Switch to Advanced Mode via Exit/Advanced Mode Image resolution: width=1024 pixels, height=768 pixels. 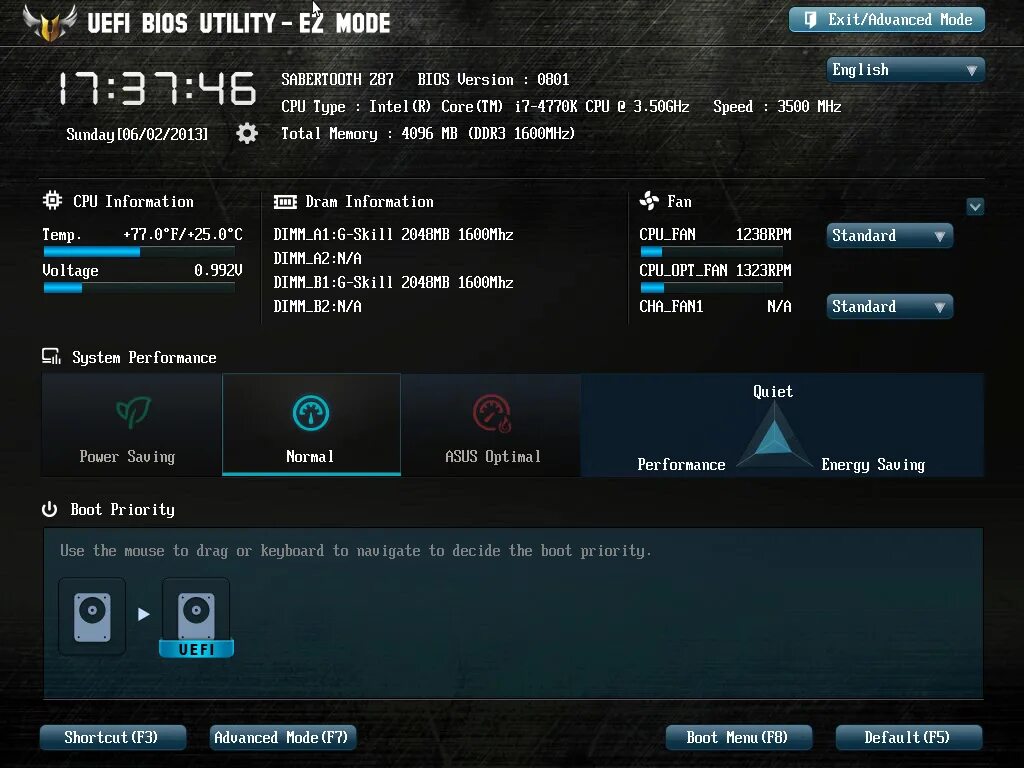[x=886, y=19]
